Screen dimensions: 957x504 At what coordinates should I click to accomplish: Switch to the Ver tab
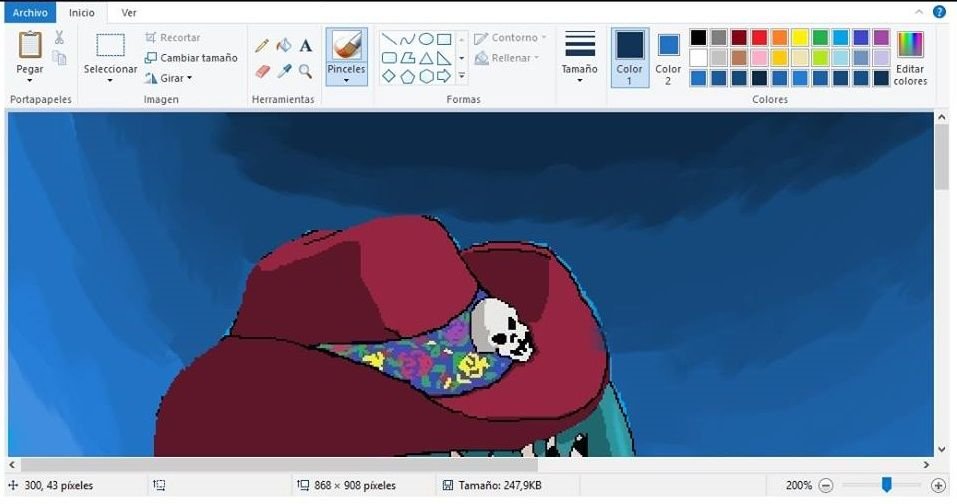(x=129, y=13)
